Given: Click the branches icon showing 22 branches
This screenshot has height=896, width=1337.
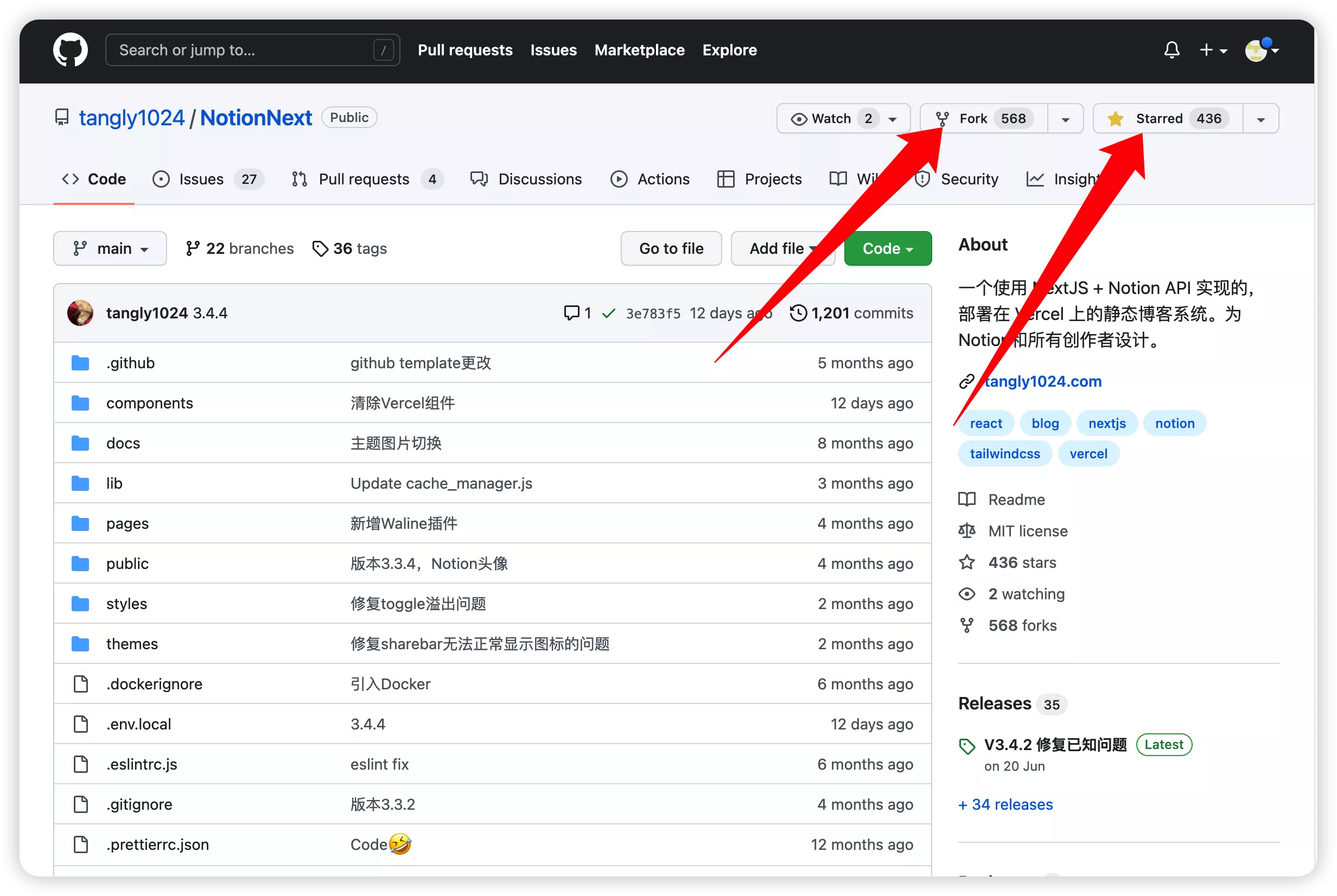Looking at the screenshot, I should point(193,248).
